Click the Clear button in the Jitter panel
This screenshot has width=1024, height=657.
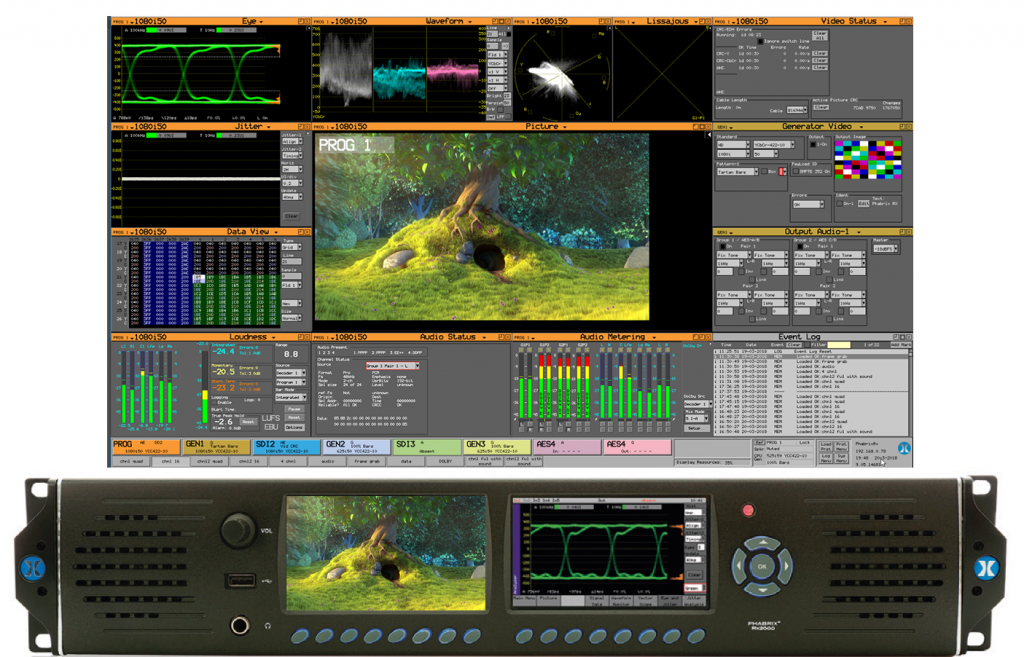291,216
